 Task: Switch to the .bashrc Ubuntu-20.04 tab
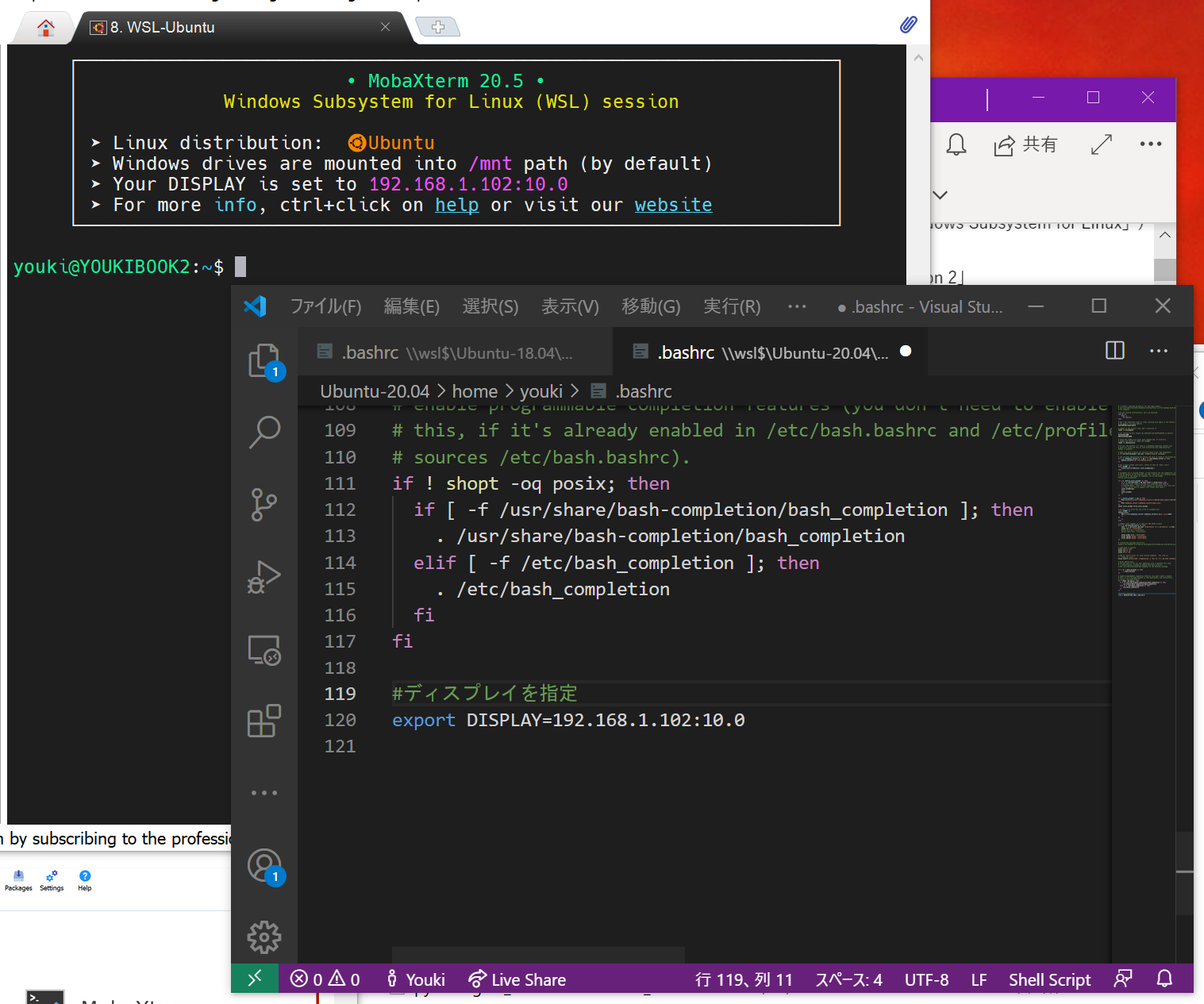(770, 352)
